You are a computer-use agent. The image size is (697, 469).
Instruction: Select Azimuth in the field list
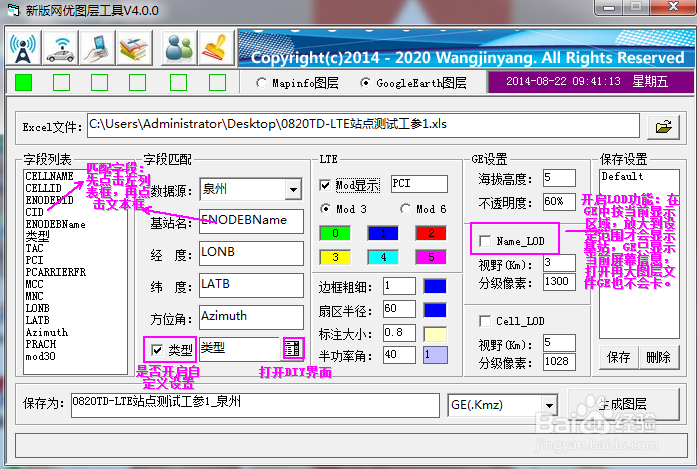tap(47, 332)
